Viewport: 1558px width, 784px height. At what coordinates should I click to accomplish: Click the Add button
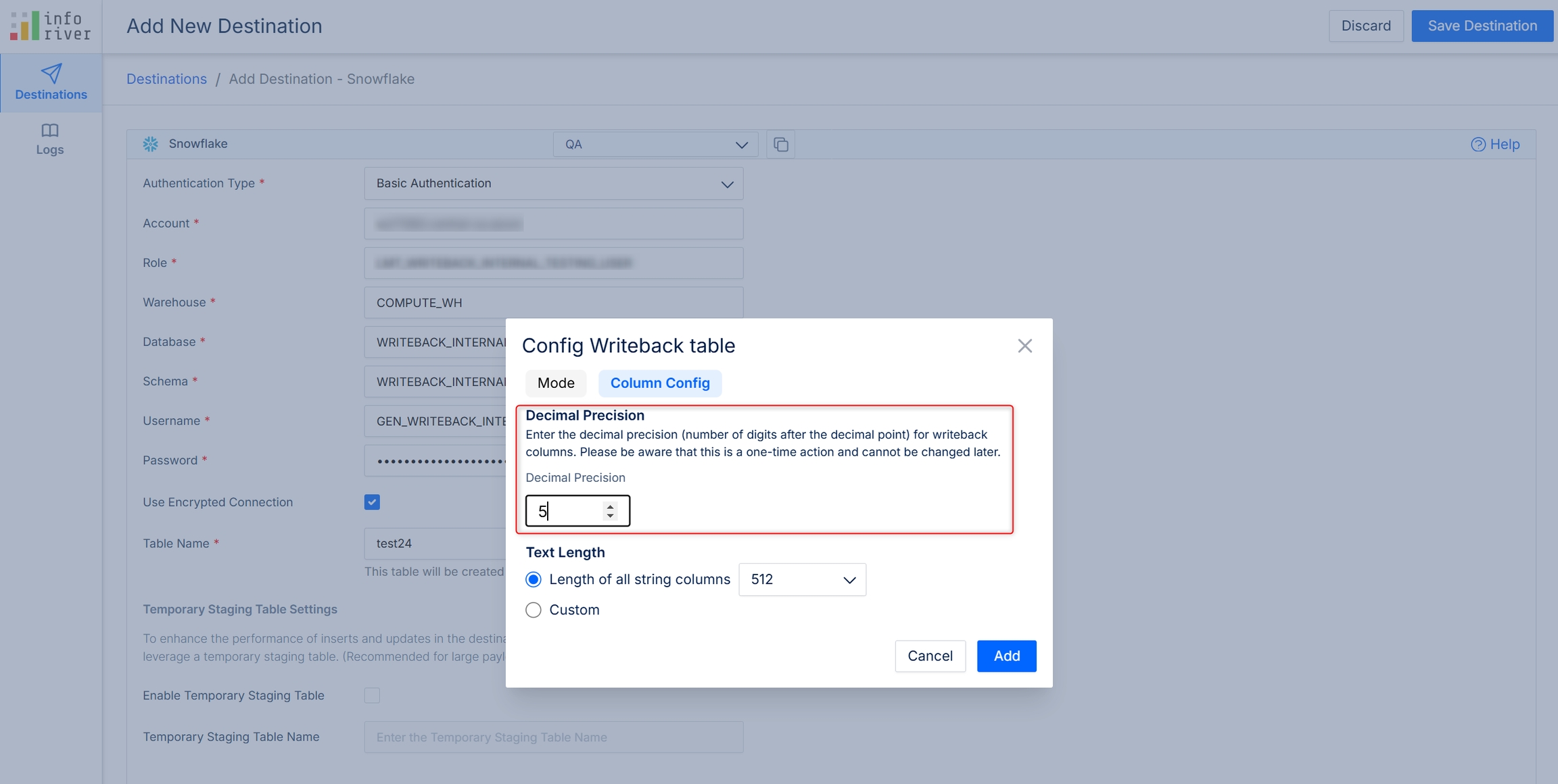click(x=1006, y=656)
